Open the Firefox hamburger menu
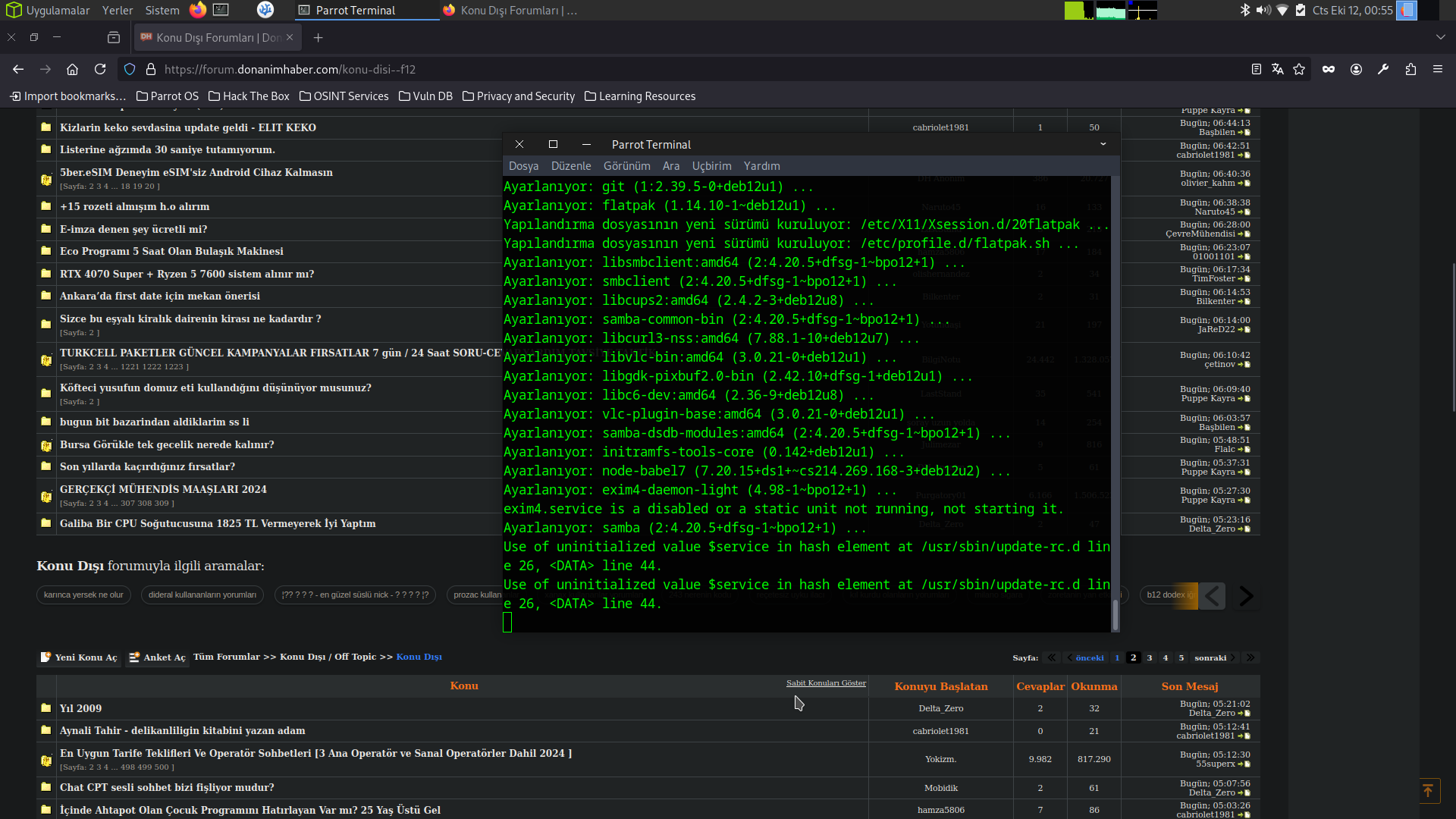1456x819 pixels. 1438,69
